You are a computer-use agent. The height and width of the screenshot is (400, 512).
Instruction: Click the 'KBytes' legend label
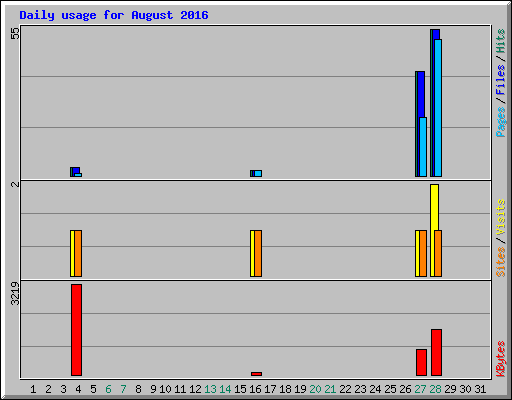[500, 359]
